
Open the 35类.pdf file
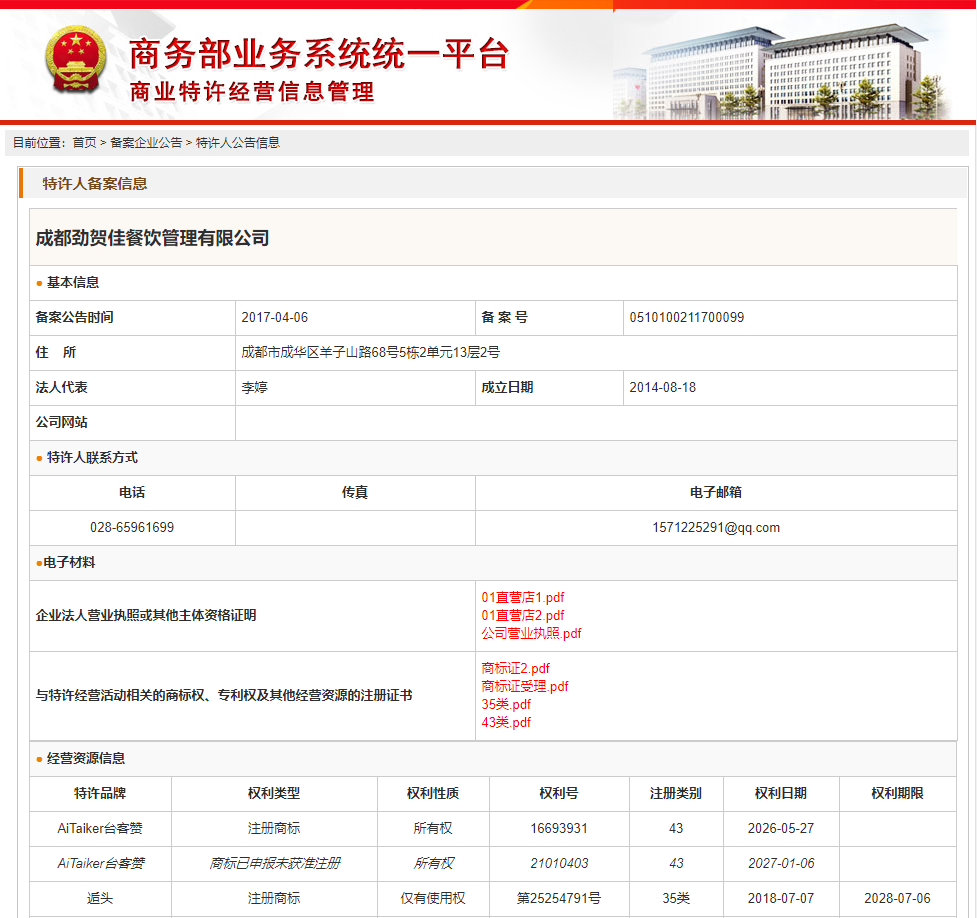click(506, 704)
